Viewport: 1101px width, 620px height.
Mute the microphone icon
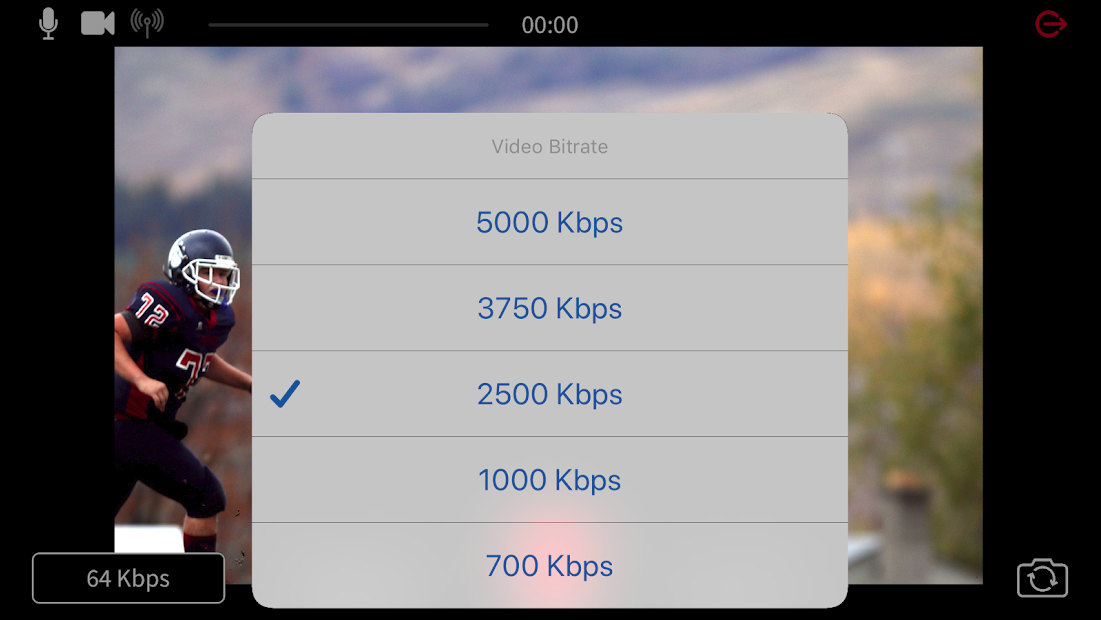[47, 24]
